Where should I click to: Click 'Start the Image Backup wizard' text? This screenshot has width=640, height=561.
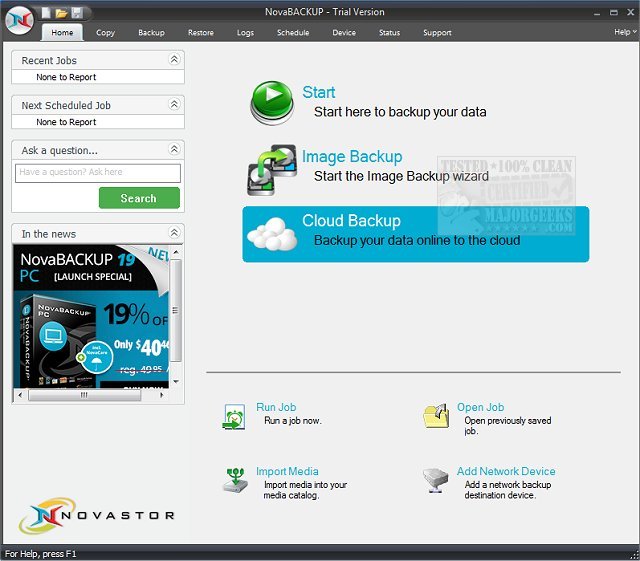pyautogui.click(x=401, y=176)
